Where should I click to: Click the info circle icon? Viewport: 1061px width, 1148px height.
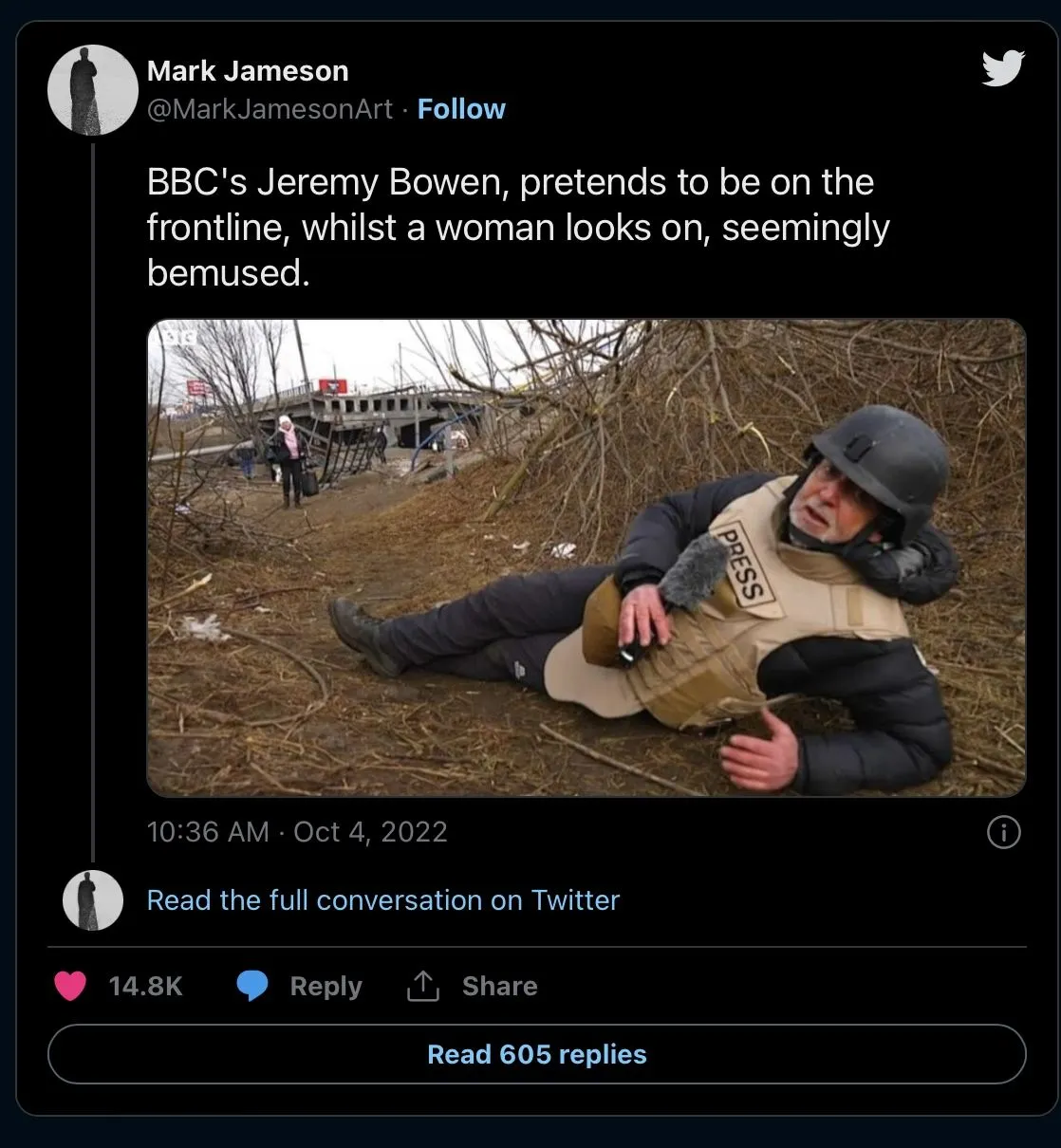1003,832
